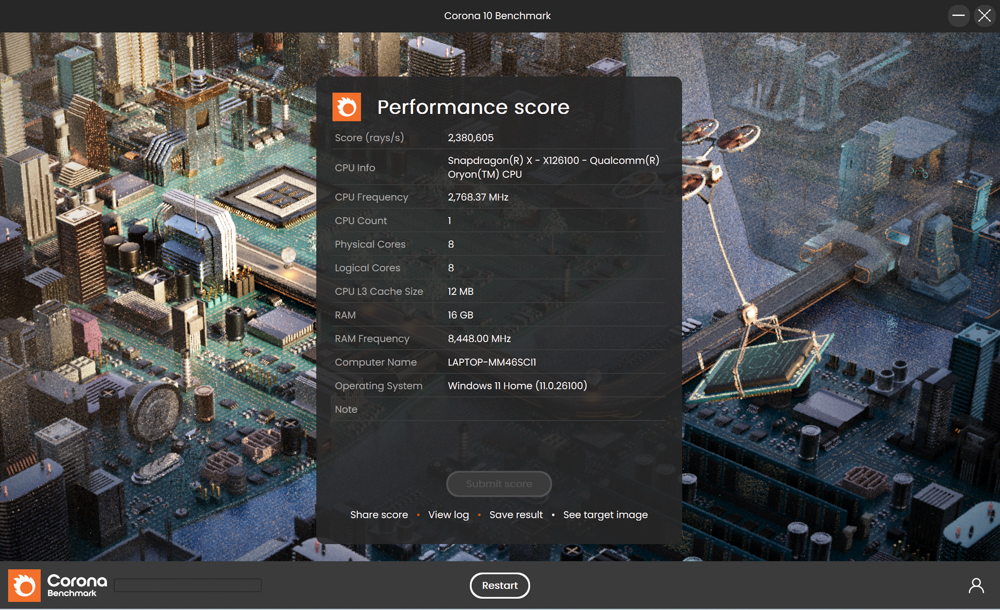This screenshot has height=610, width=1000.
Task: Click the Save result link
Action: 516,514
